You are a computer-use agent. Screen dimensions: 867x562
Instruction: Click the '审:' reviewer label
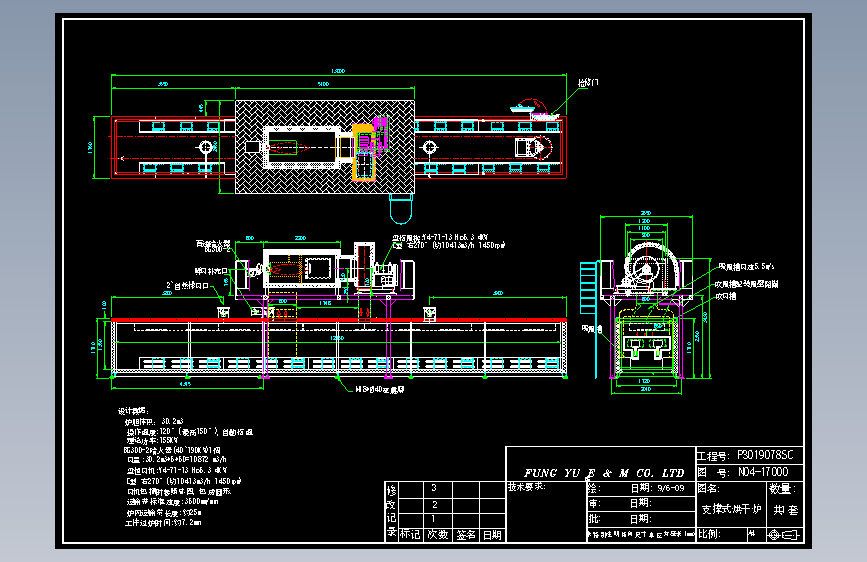[x=594, y=503]
